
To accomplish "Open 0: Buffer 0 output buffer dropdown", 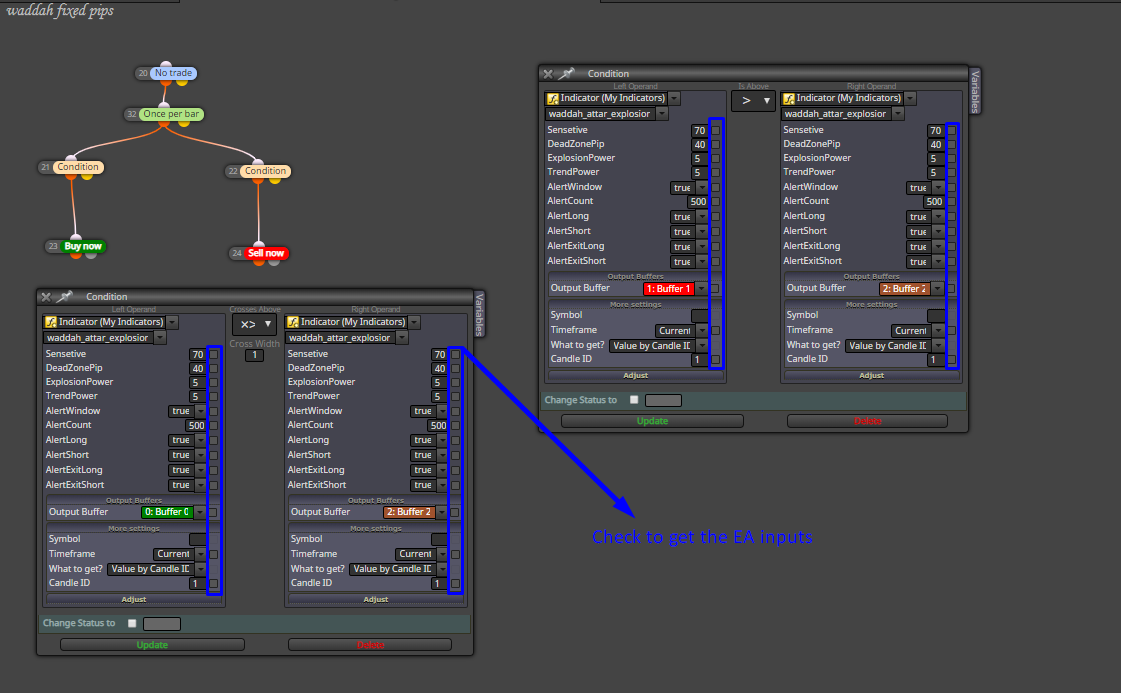I will click(174, 512).
